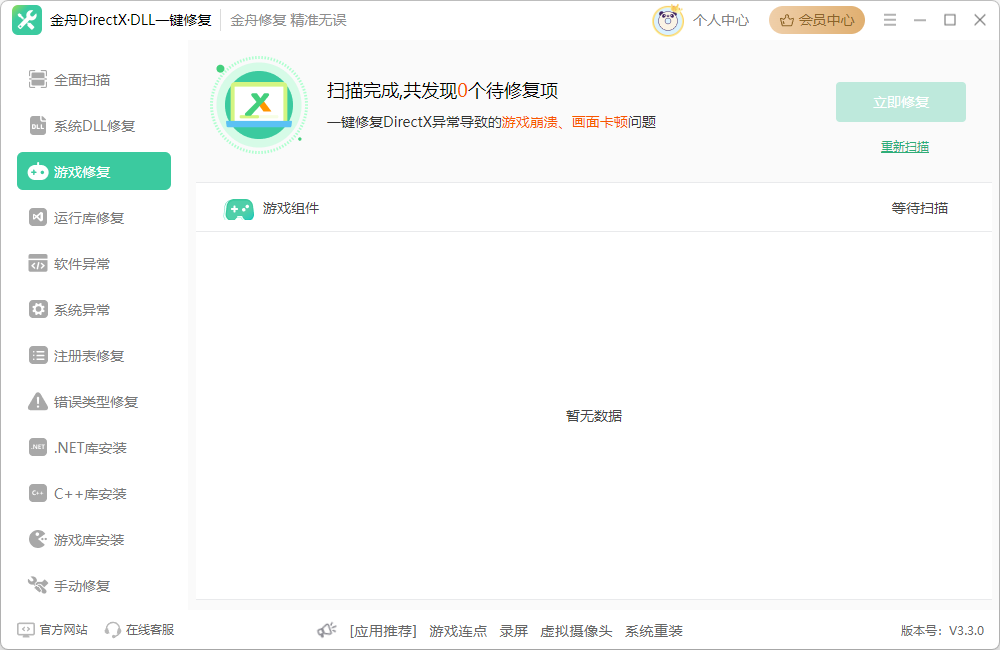Click the 扫描完成 result heading
Screen dimensions: 1000x650
click(443, 91)
